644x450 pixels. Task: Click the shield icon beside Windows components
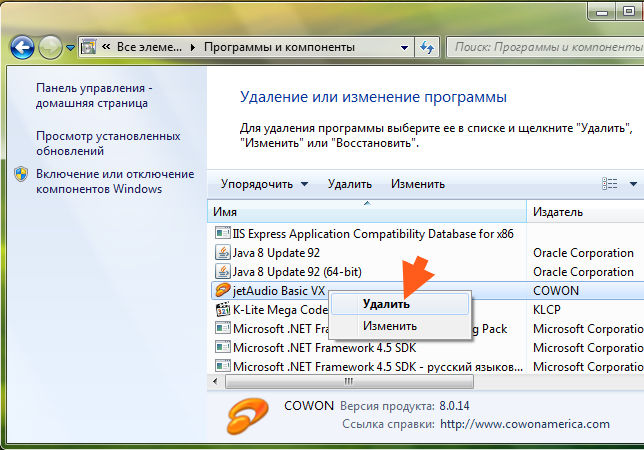tap(21, 174)
